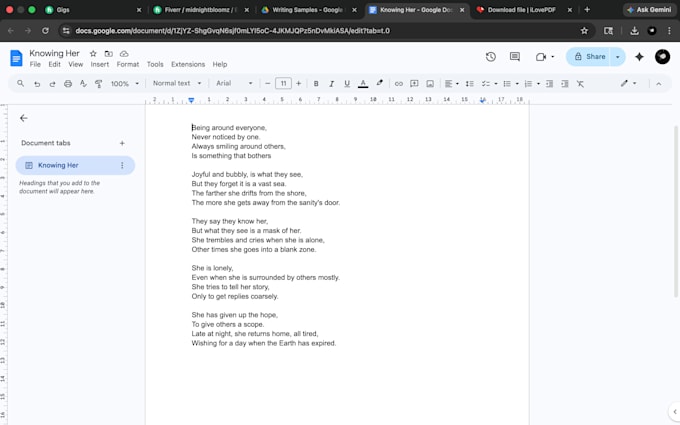This screenshot has height=425, width=680.
Task: Expand Share options dropdown arrow
Action: [x=618, y=57]
